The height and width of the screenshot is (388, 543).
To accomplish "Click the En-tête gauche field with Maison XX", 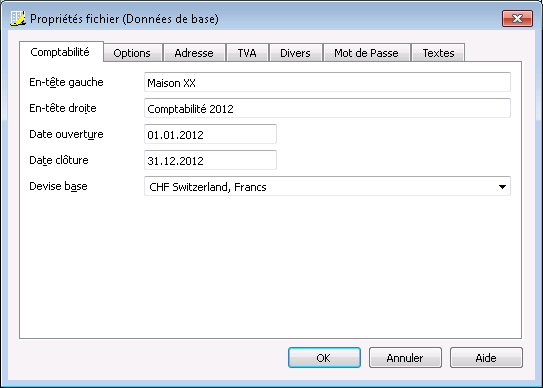I will point(327,82).
